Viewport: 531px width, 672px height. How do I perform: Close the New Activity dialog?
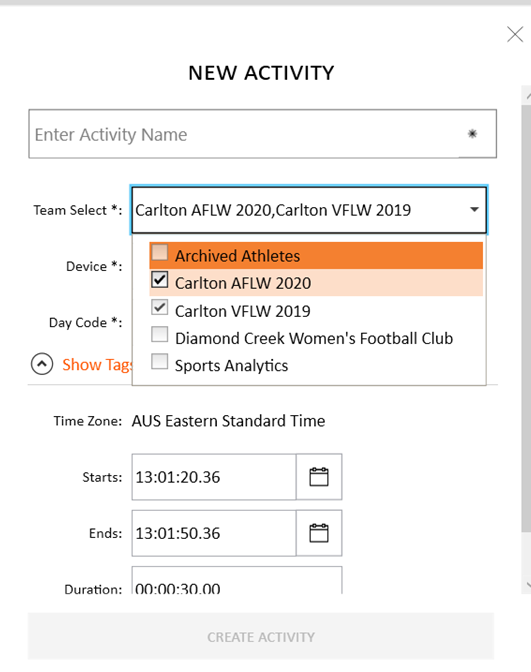tap(515, 34)
